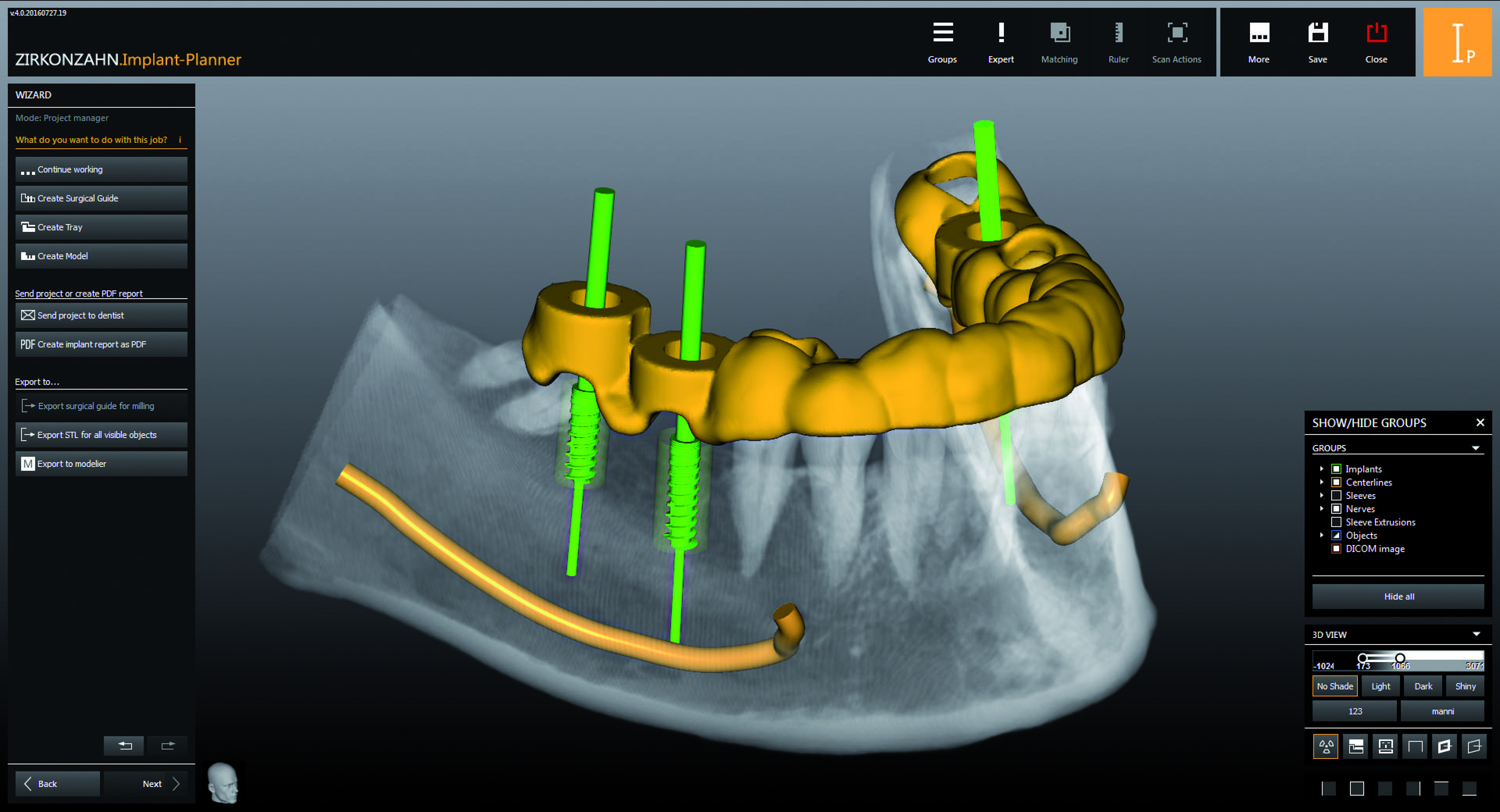
Task: Toggle Implants group visibility checkbox
Action: [x=1336, y=469]
